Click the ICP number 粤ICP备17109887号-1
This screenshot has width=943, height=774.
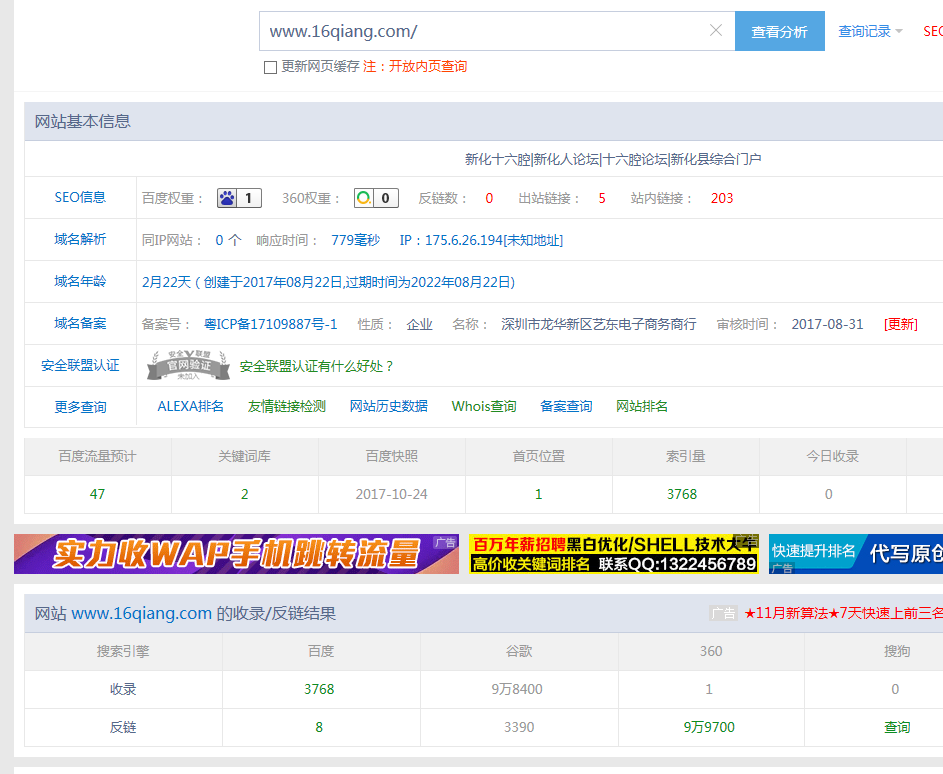coord(270,324)
